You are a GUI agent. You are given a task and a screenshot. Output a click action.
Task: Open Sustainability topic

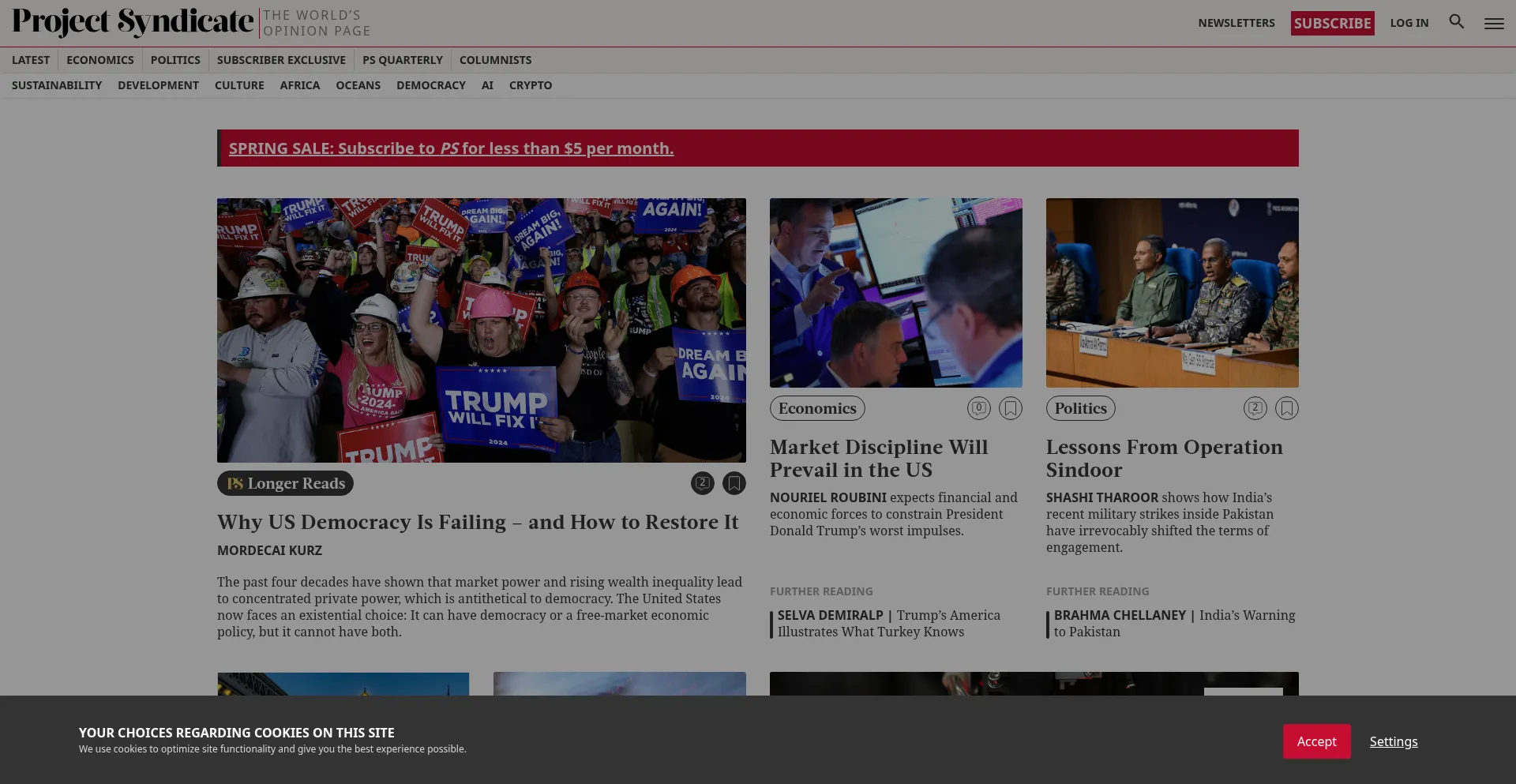(x=57, y=85)
